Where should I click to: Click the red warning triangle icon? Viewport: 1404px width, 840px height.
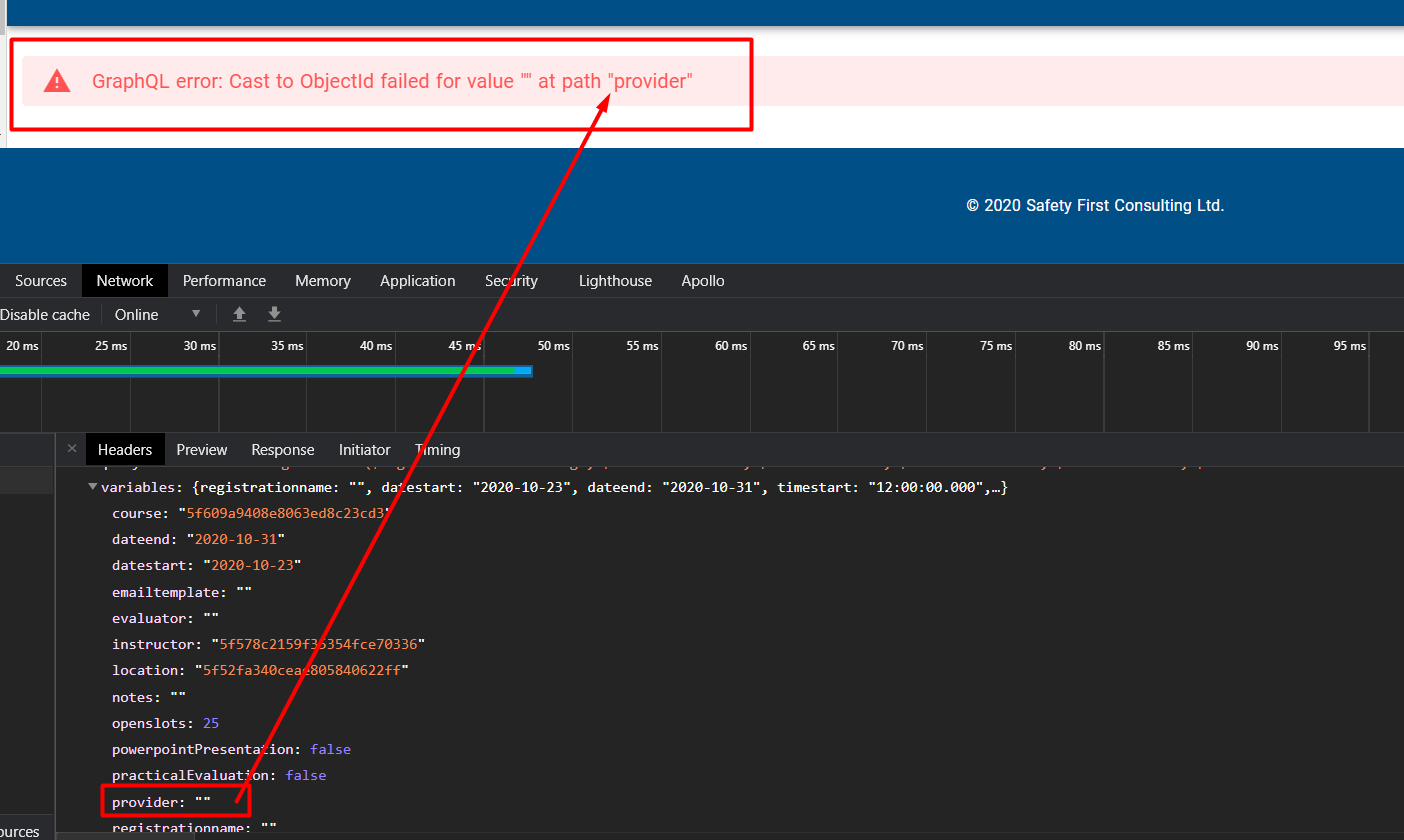[57, 81]
